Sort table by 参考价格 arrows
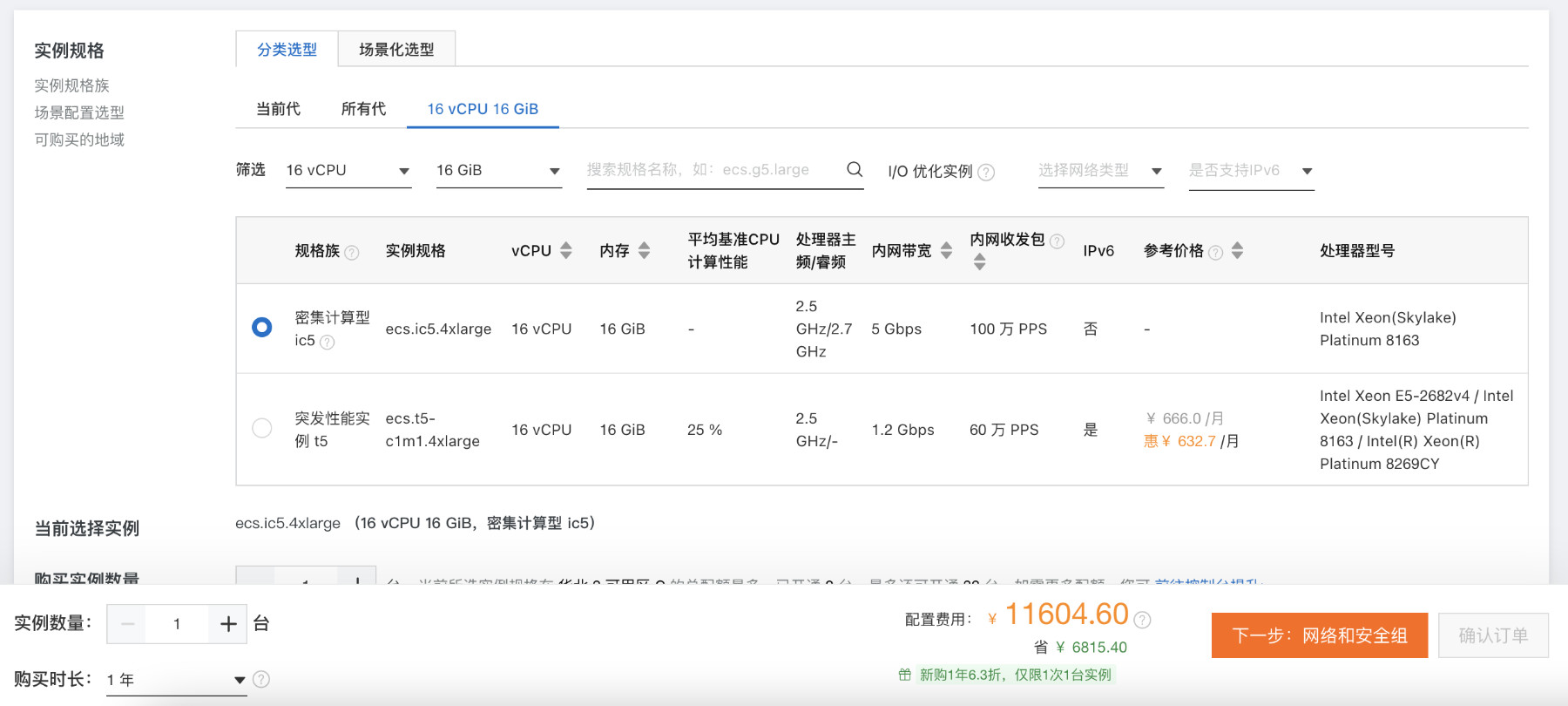The width and height of the screenshot is (1568, 706). point(1237,250)
